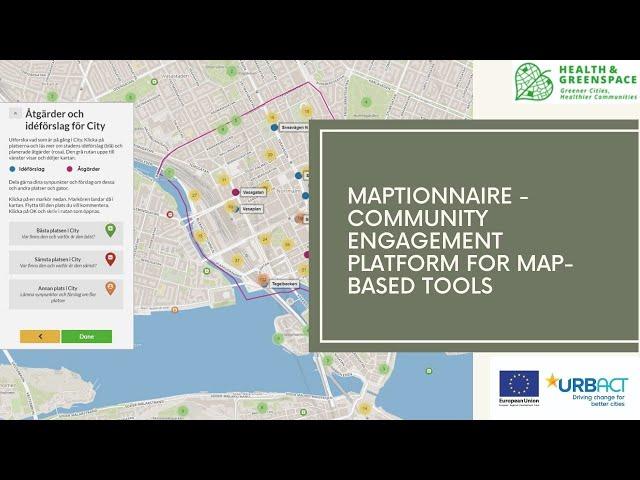Viewport: 640px width, 480px height.
Task: Open the green cluster marked 9 on the pink line
Action: 222,130
